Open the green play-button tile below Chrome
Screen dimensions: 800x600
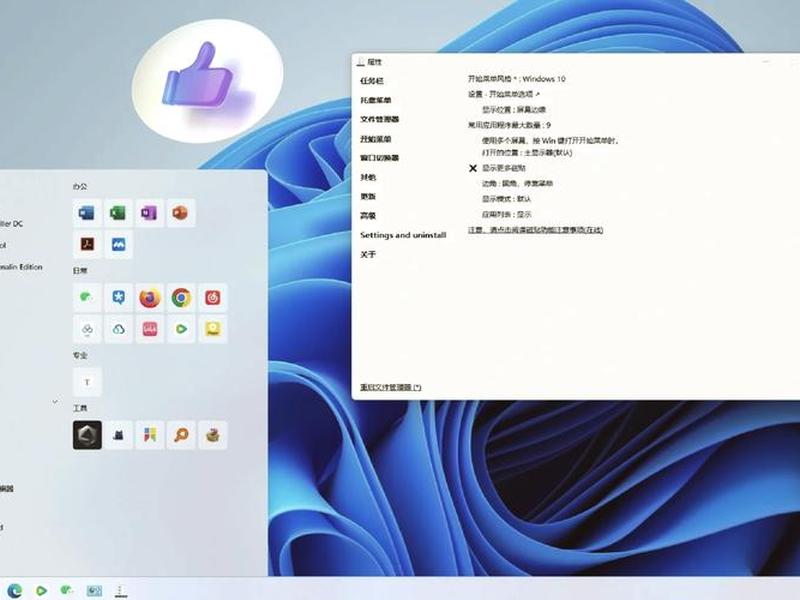(x=181, y=329)
